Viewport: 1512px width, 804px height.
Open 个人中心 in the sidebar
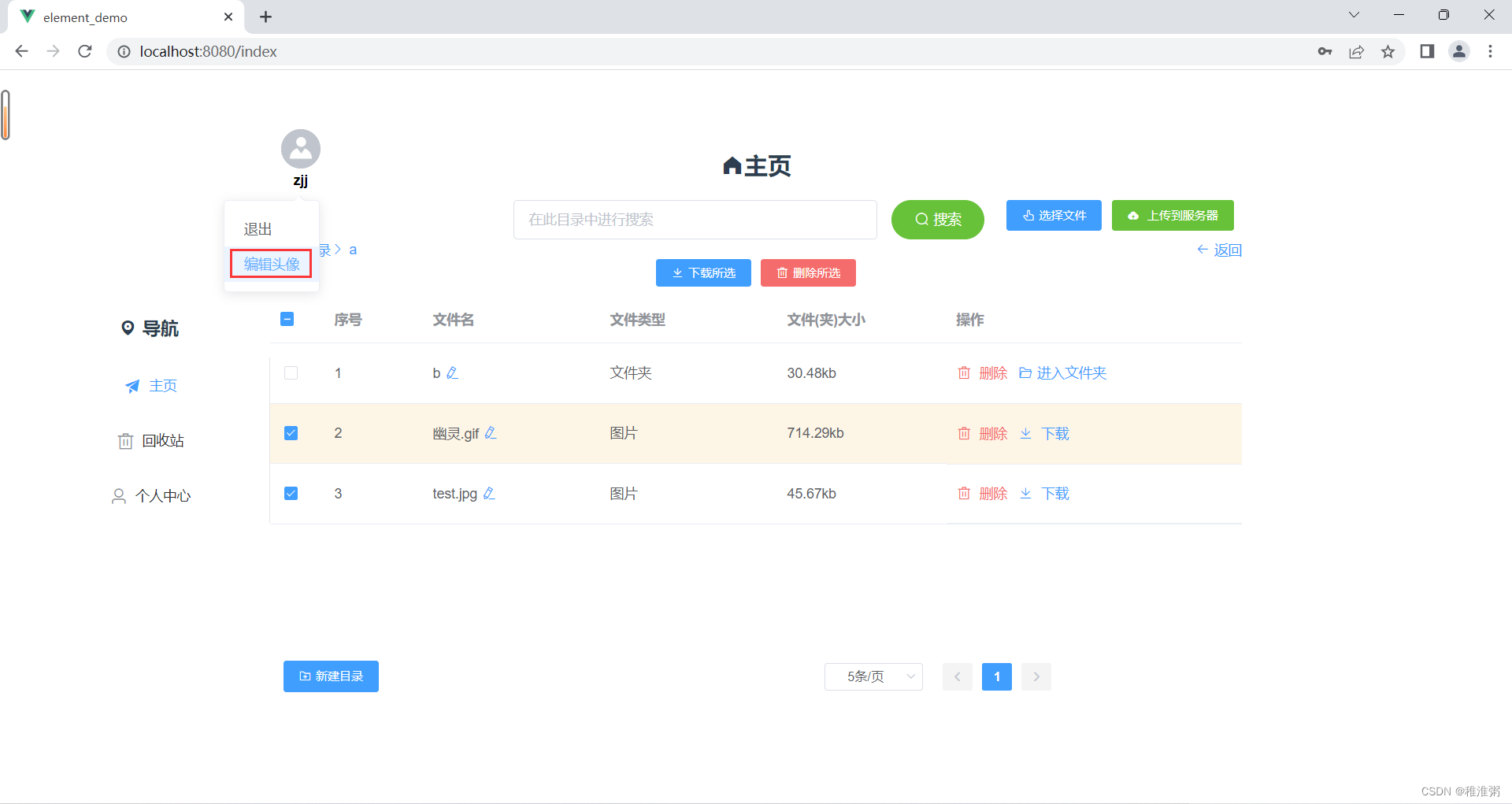click(163, 495)
